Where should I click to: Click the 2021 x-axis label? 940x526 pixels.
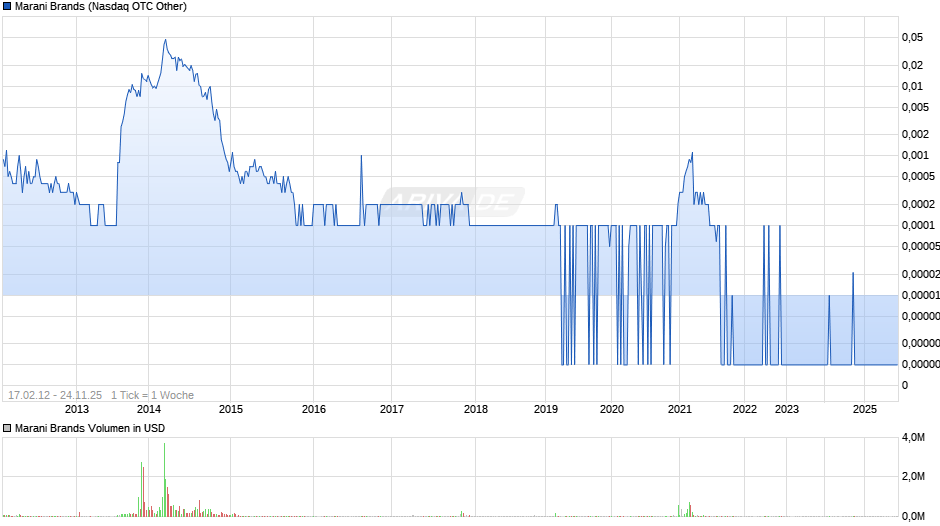click(x=679, y=410)
